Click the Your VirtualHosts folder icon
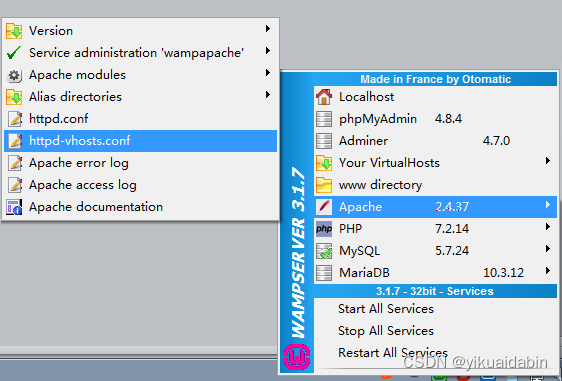 tap(324, 163)
